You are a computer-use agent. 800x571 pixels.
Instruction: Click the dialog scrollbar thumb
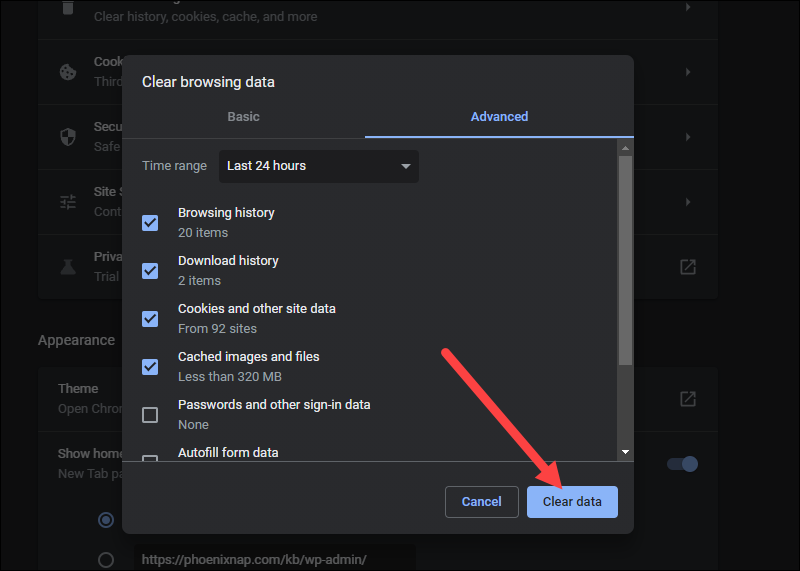(626, 261)
